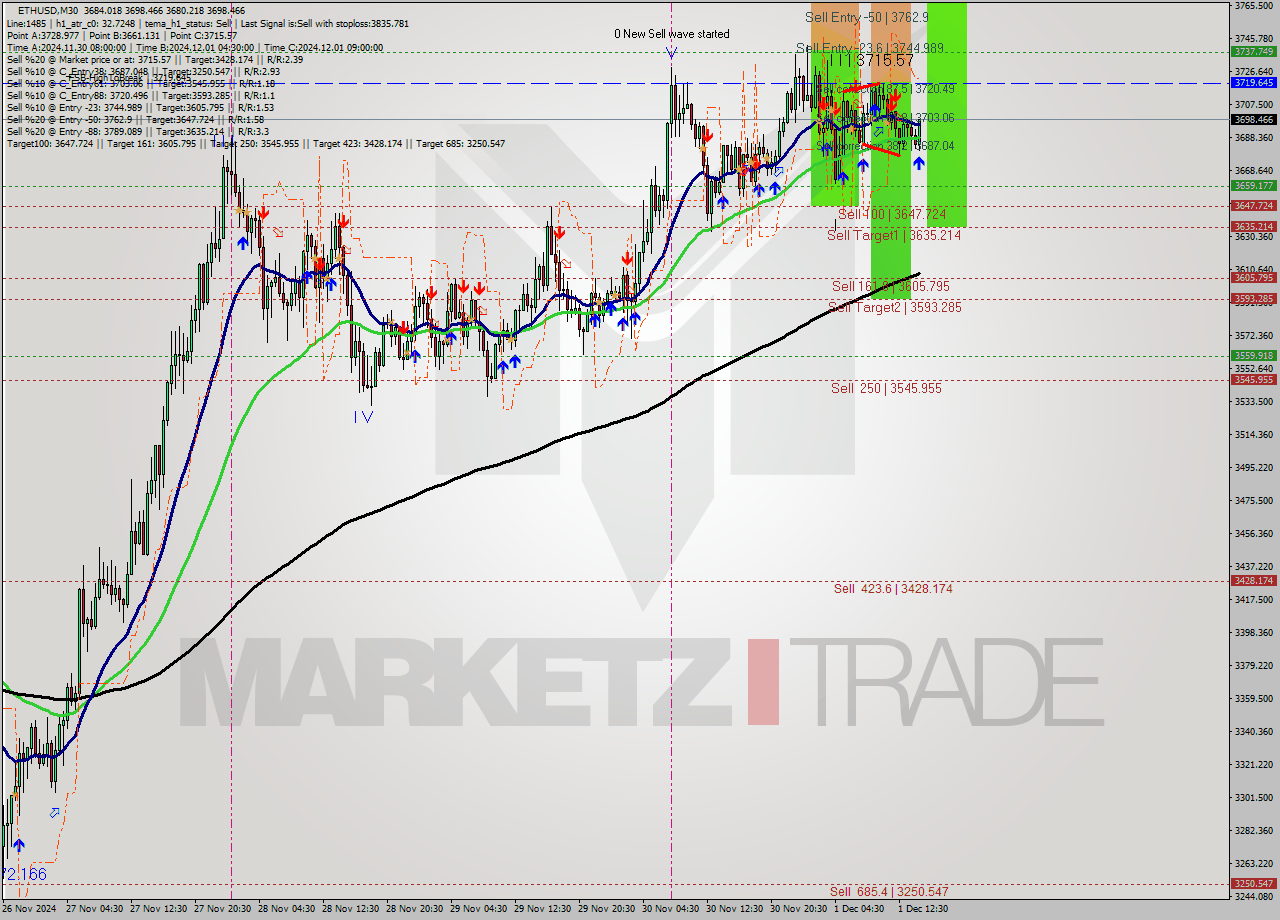Click red price tag 3593.285 on axis

click(x=1253, y=298)
